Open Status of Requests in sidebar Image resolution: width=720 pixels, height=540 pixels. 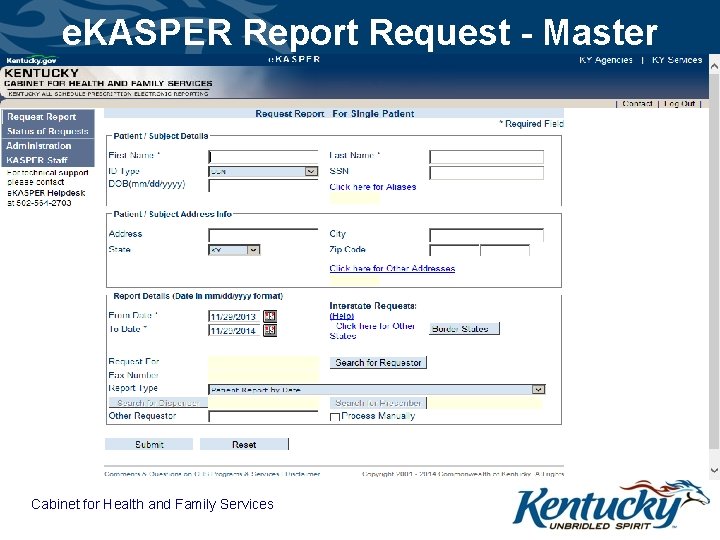click(48, 131)
